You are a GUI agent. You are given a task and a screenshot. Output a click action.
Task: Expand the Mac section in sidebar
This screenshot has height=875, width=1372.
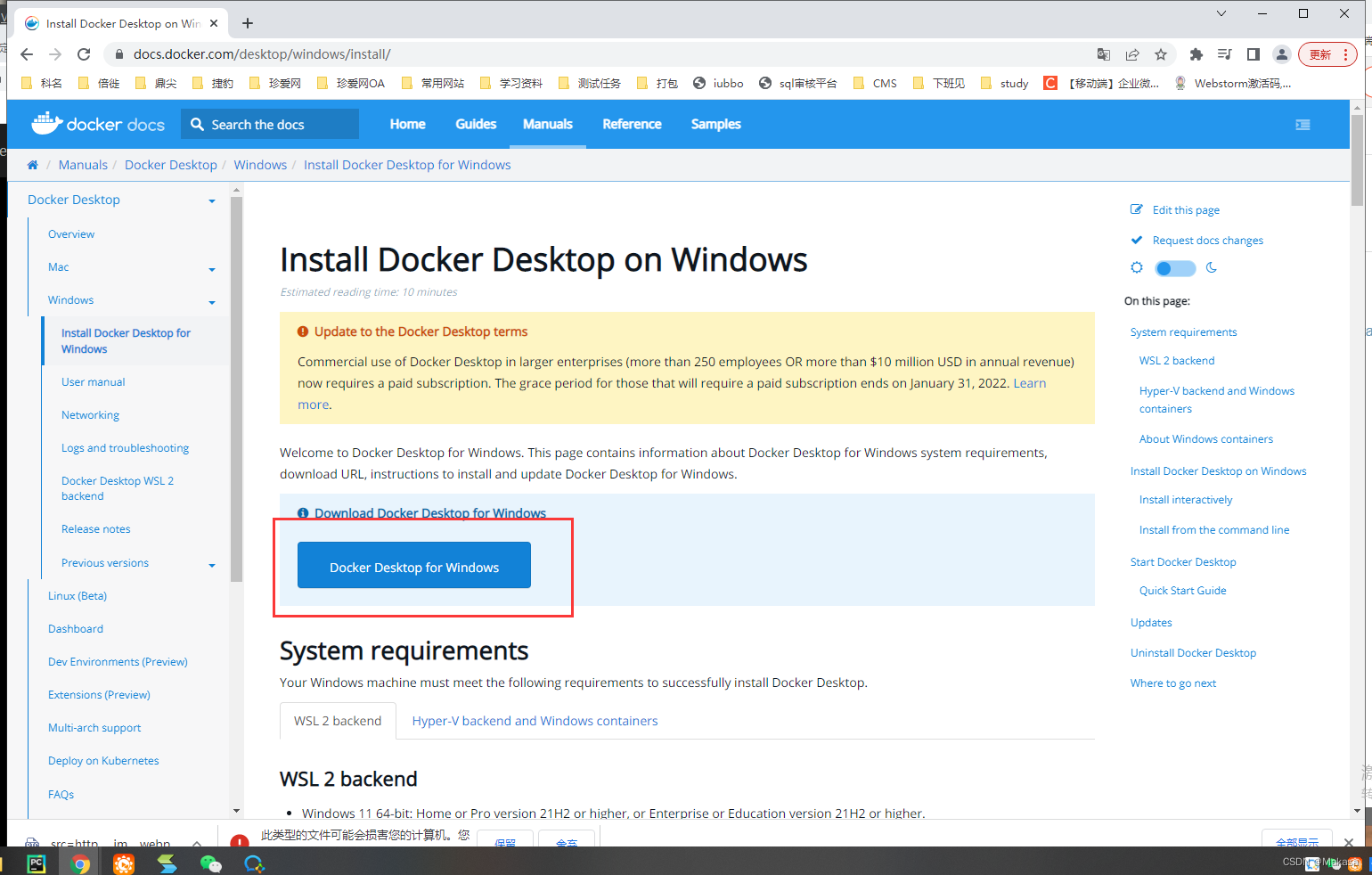point(212,269)
